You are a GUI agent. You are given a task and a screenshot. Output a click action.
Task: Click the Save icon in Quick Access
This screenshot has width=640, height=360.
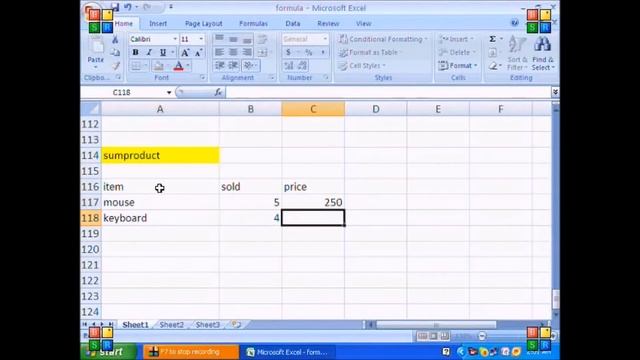(115, 7)
